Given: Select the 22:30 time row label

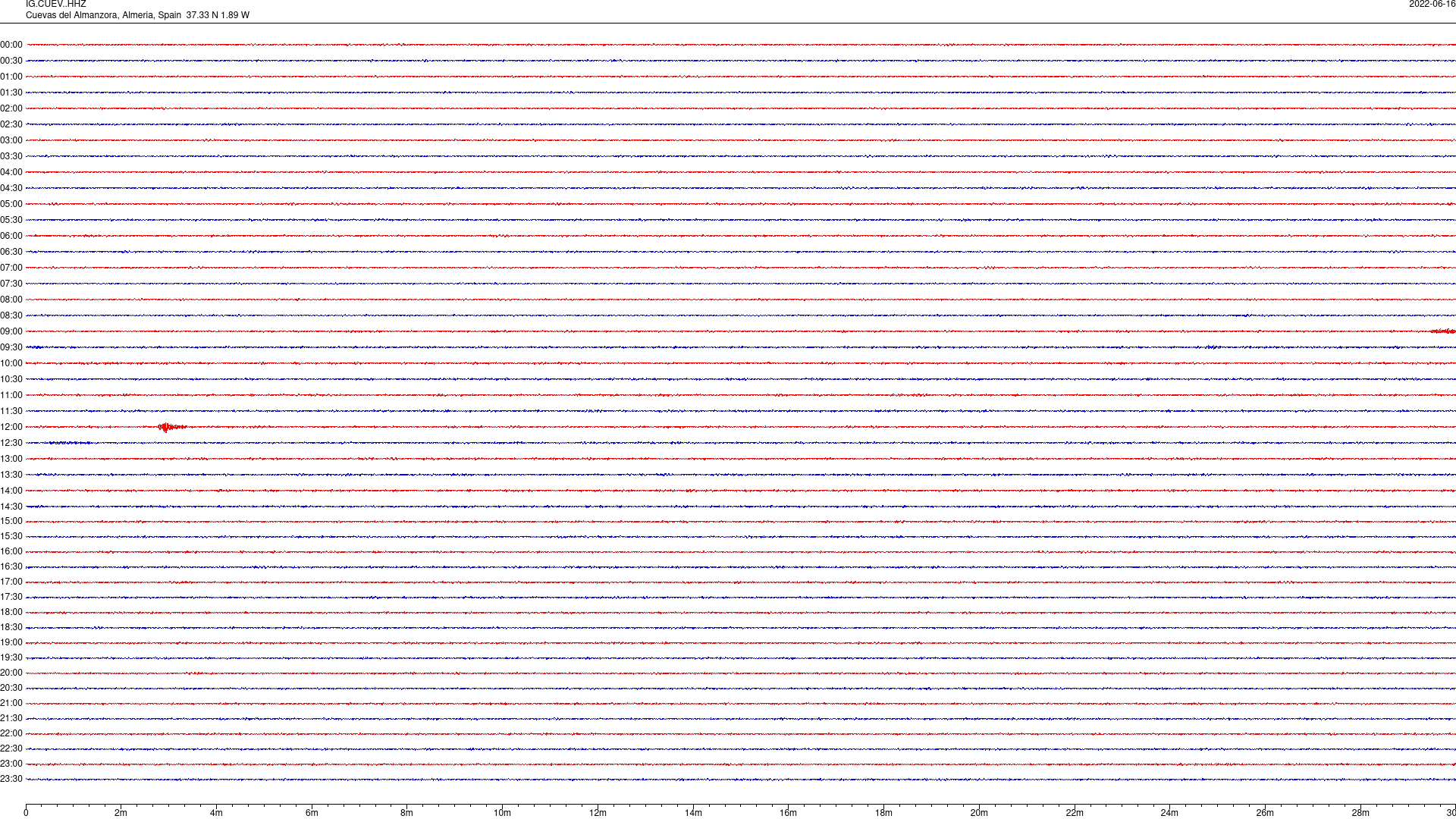Looking at the screenshot, I should point(11,748).
